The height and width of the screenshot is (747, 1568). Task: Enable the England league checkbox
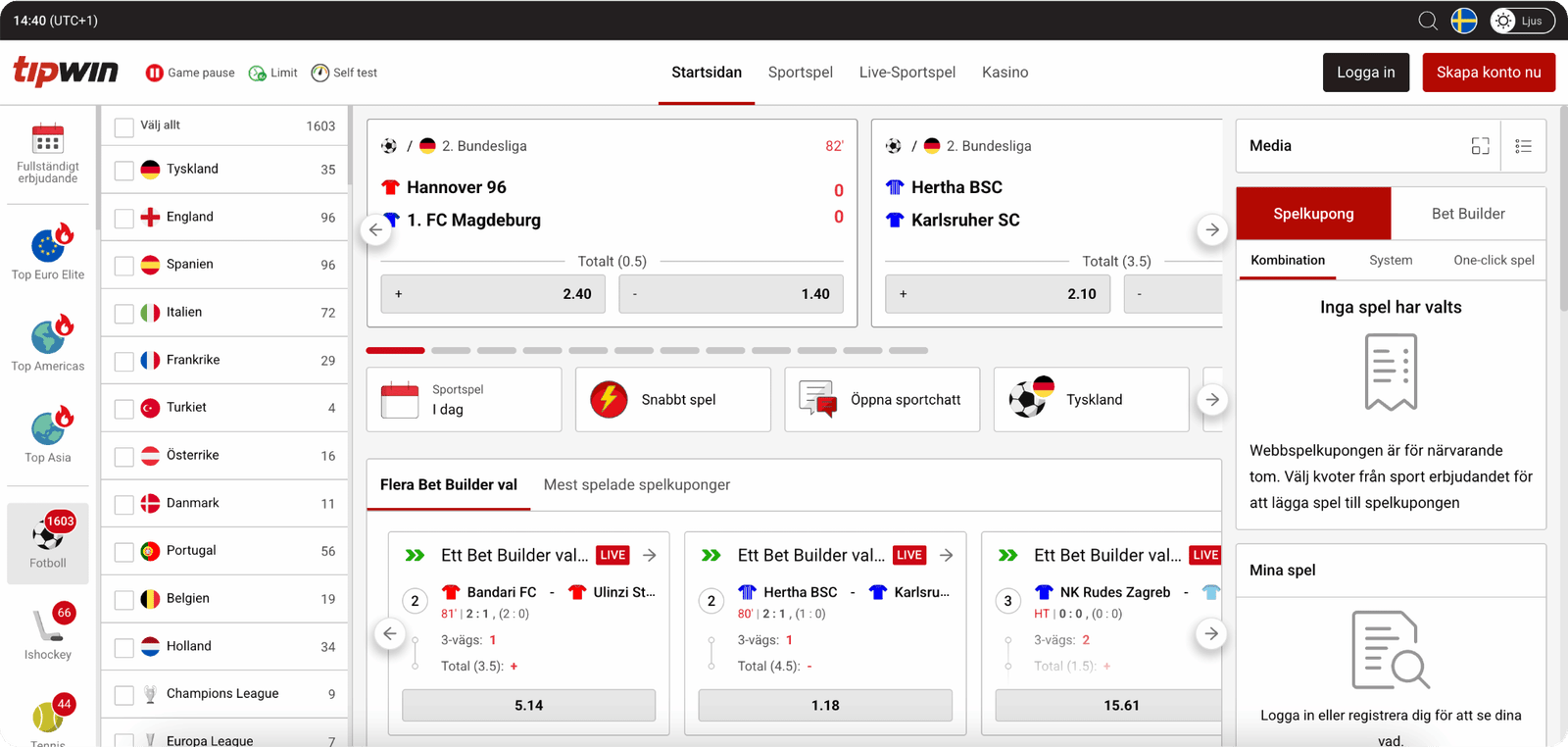click(x=124, y=219)
